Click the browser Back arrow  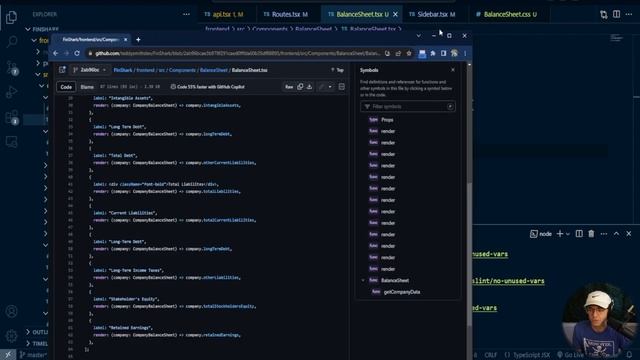click(x=56, y=53)
